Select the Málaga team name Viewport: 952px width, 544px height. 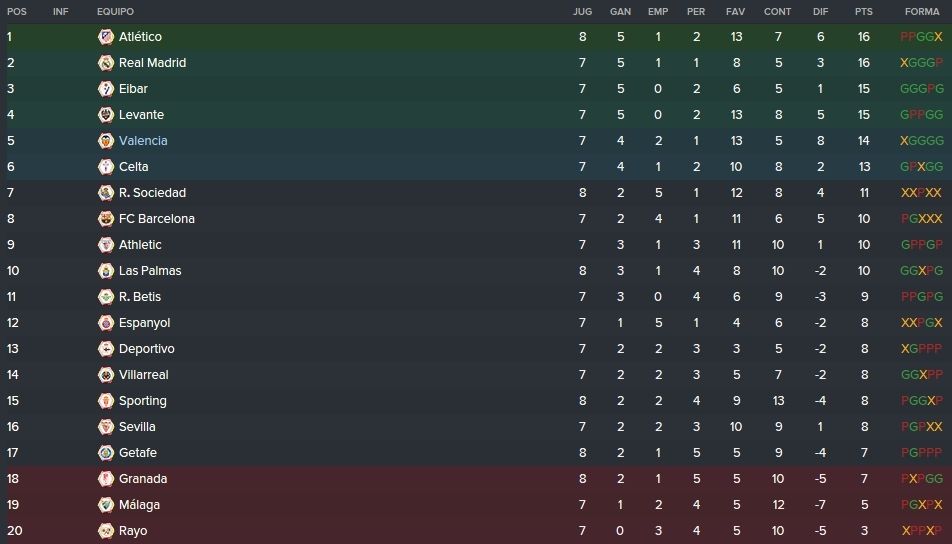tap(140, 505)
